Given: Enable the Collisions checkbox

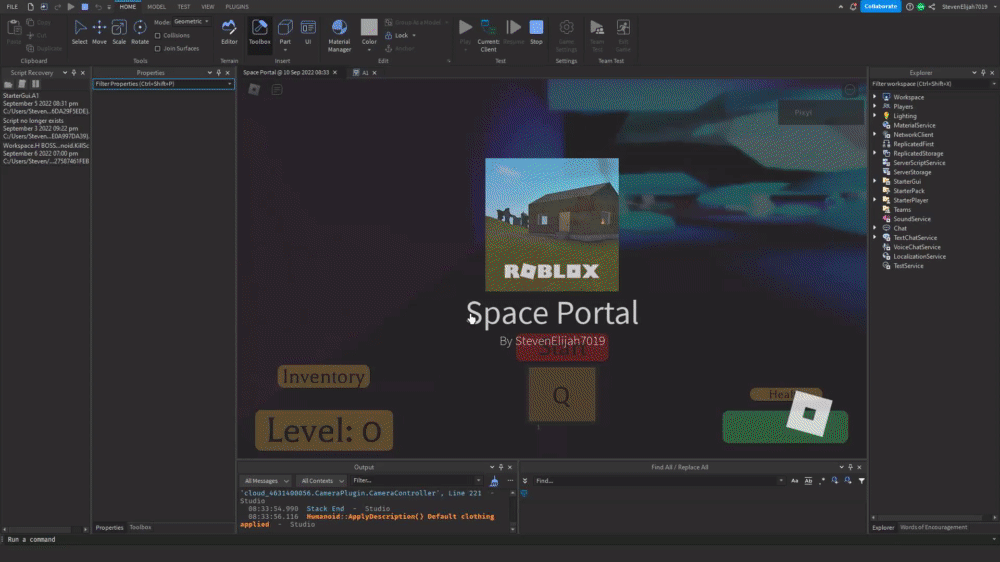Looking at the screenshot, I should click(158, 36).
